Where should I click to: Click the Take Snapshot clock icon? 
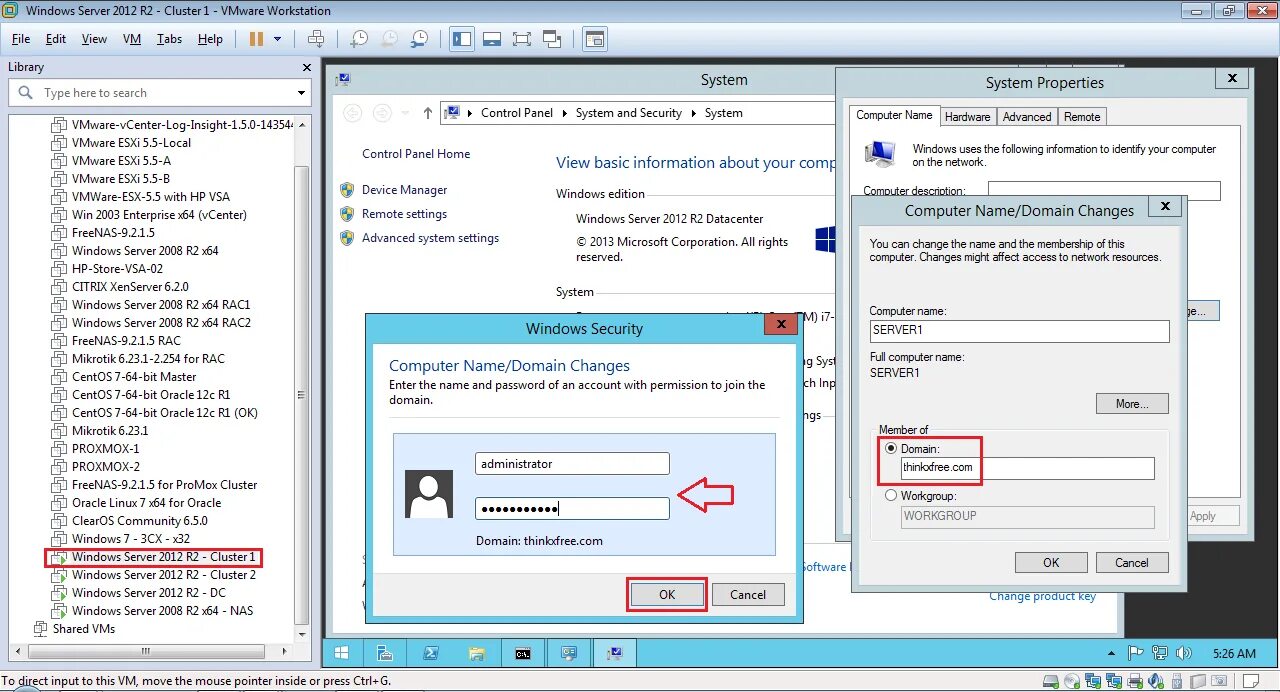point(359,39)
